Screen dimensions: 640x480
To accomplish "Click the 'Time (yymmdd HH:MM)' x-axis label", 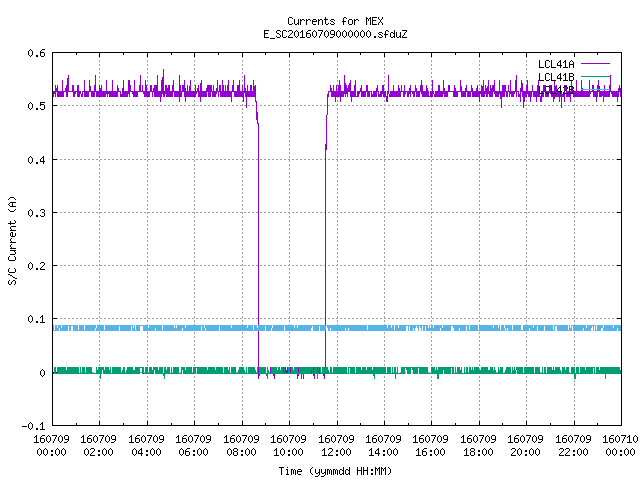I will 335,471.
